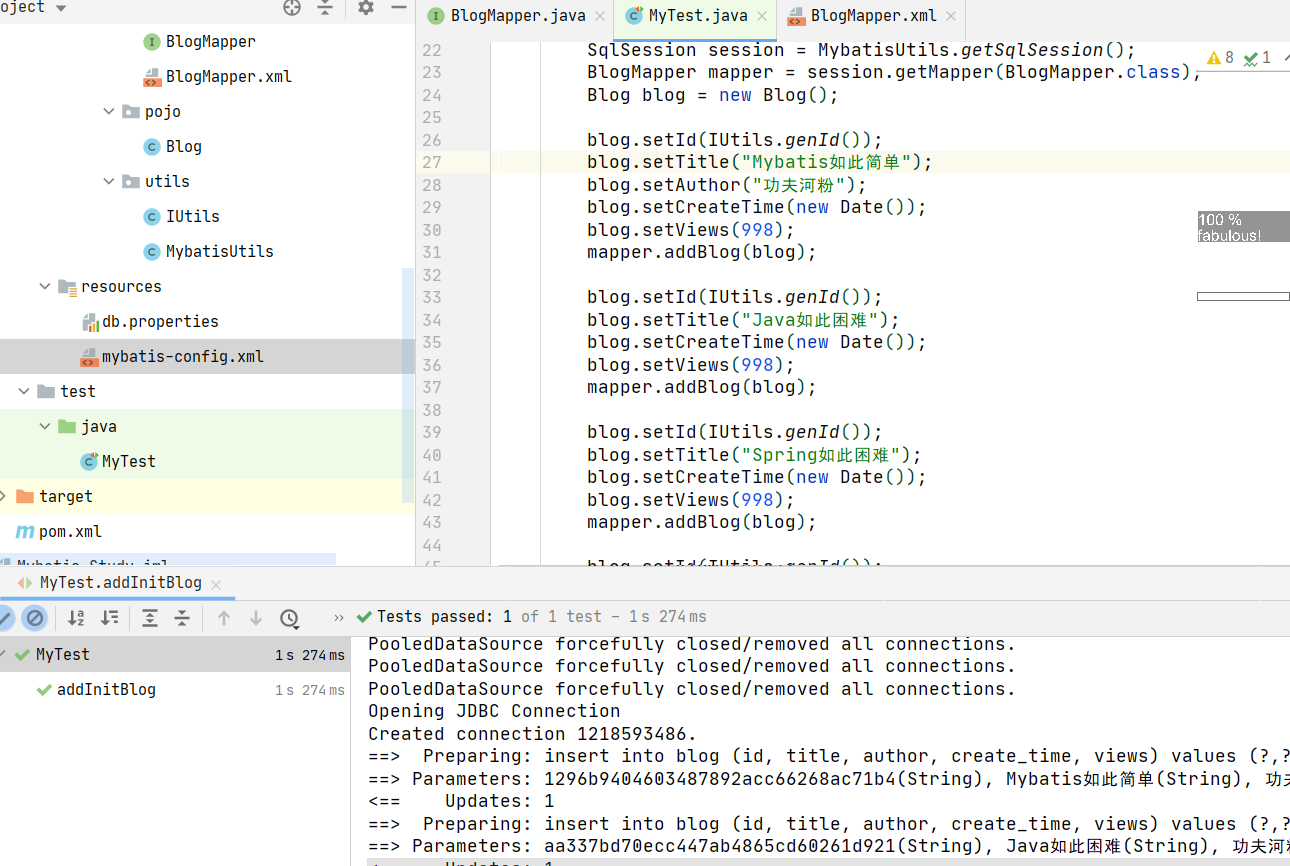
Task: Open Project panel settings gear
Action: [x=366, y=8]
